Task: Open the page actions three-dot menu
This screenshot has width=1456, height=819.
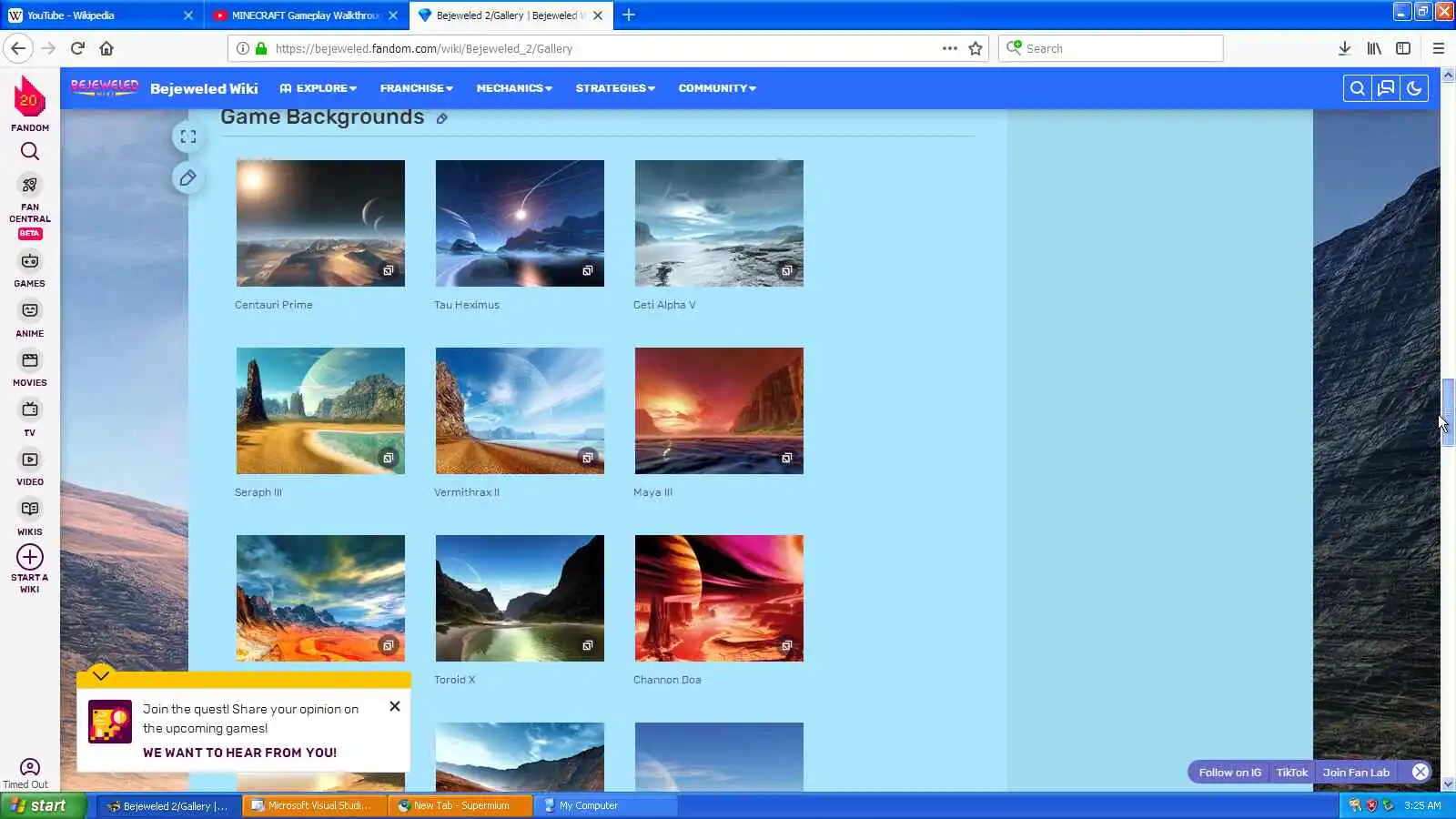Action: 950,48
